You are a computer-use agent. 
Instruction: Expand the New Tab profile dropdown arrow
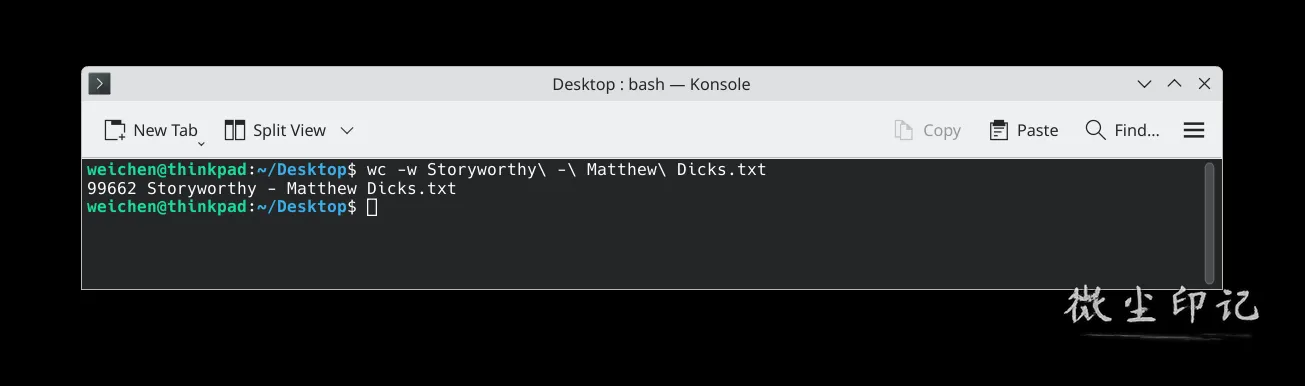tap(200, 144)
